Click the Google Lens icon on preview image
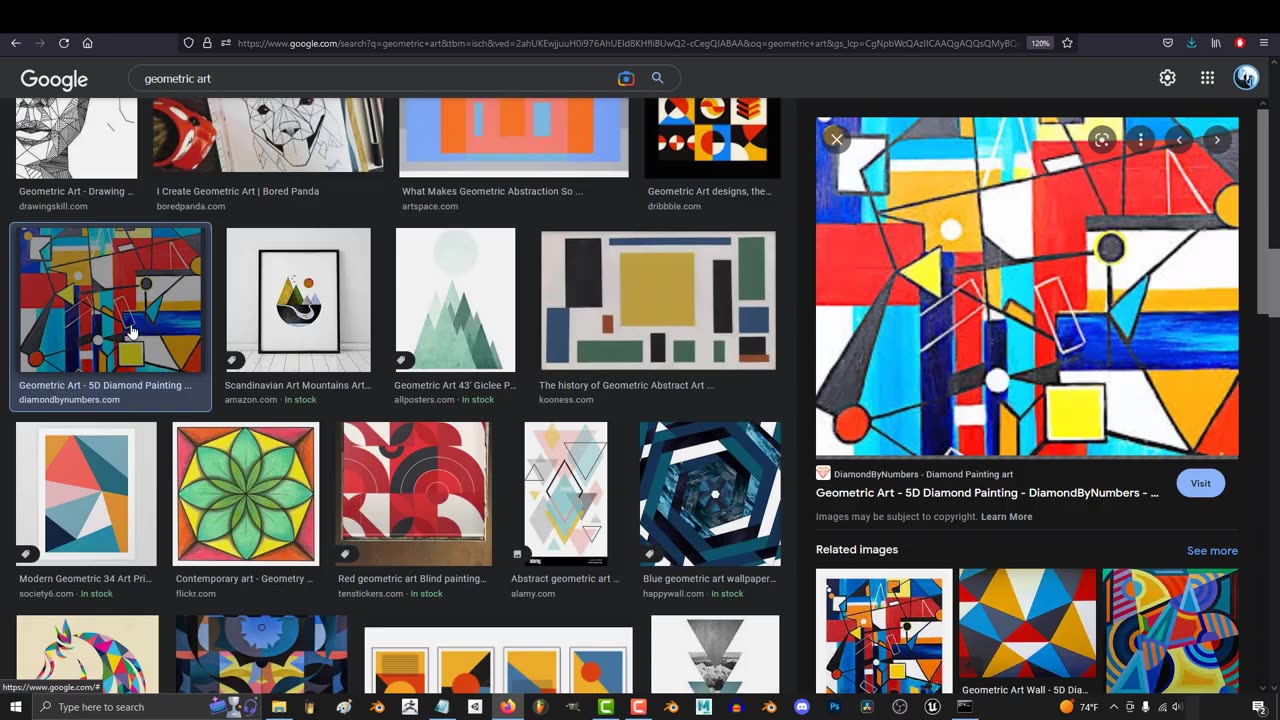The image size is (1280, 720). pos(1102,140)
